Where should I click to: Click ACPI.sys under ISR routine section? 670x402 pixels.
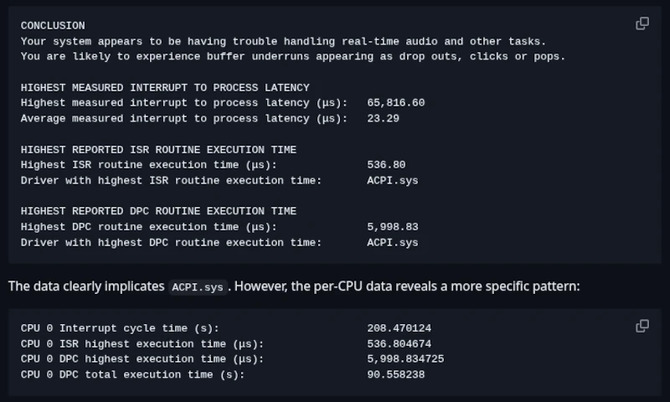coord(392,180)
